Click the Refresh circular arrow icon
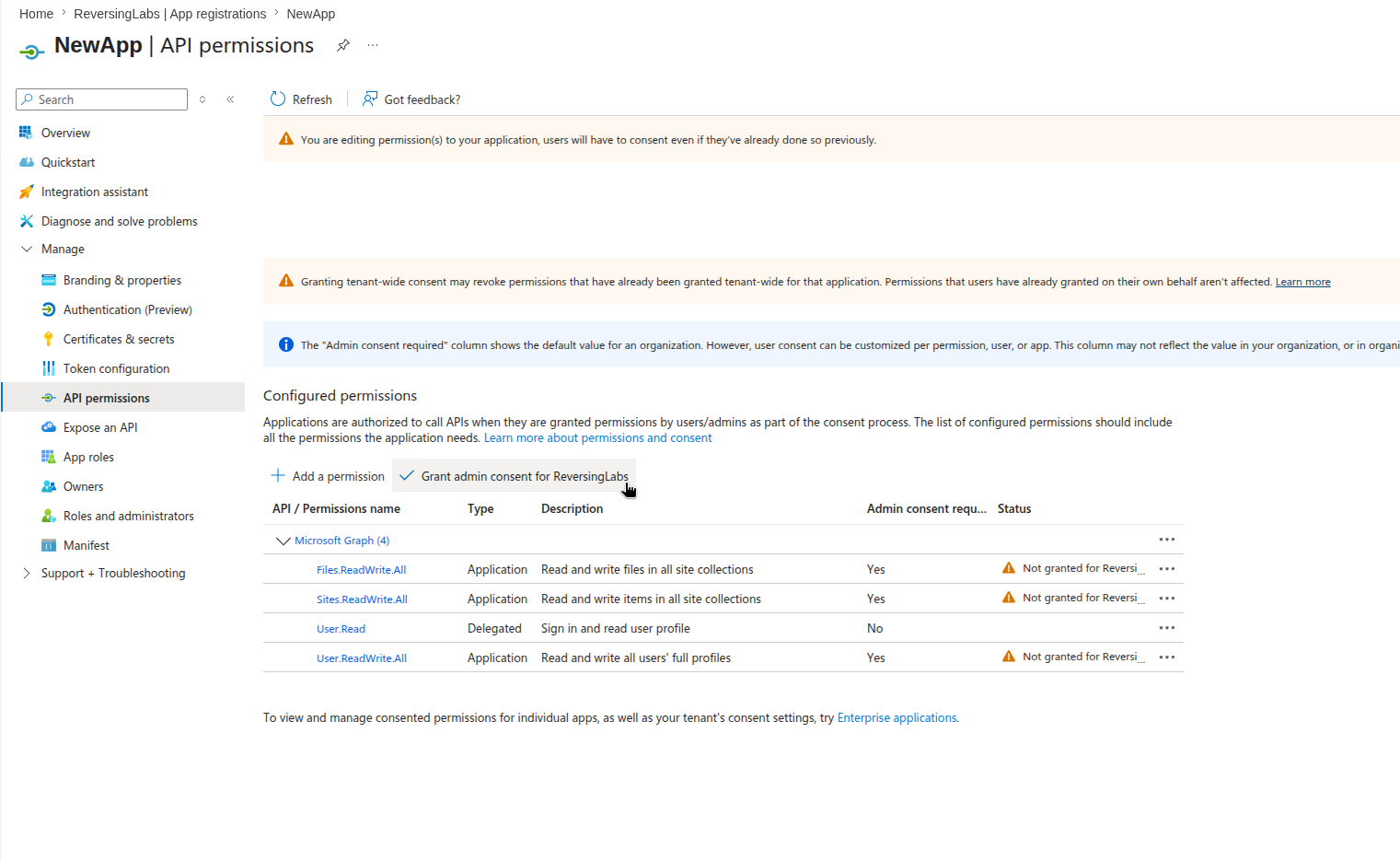 tap(278, 99)
